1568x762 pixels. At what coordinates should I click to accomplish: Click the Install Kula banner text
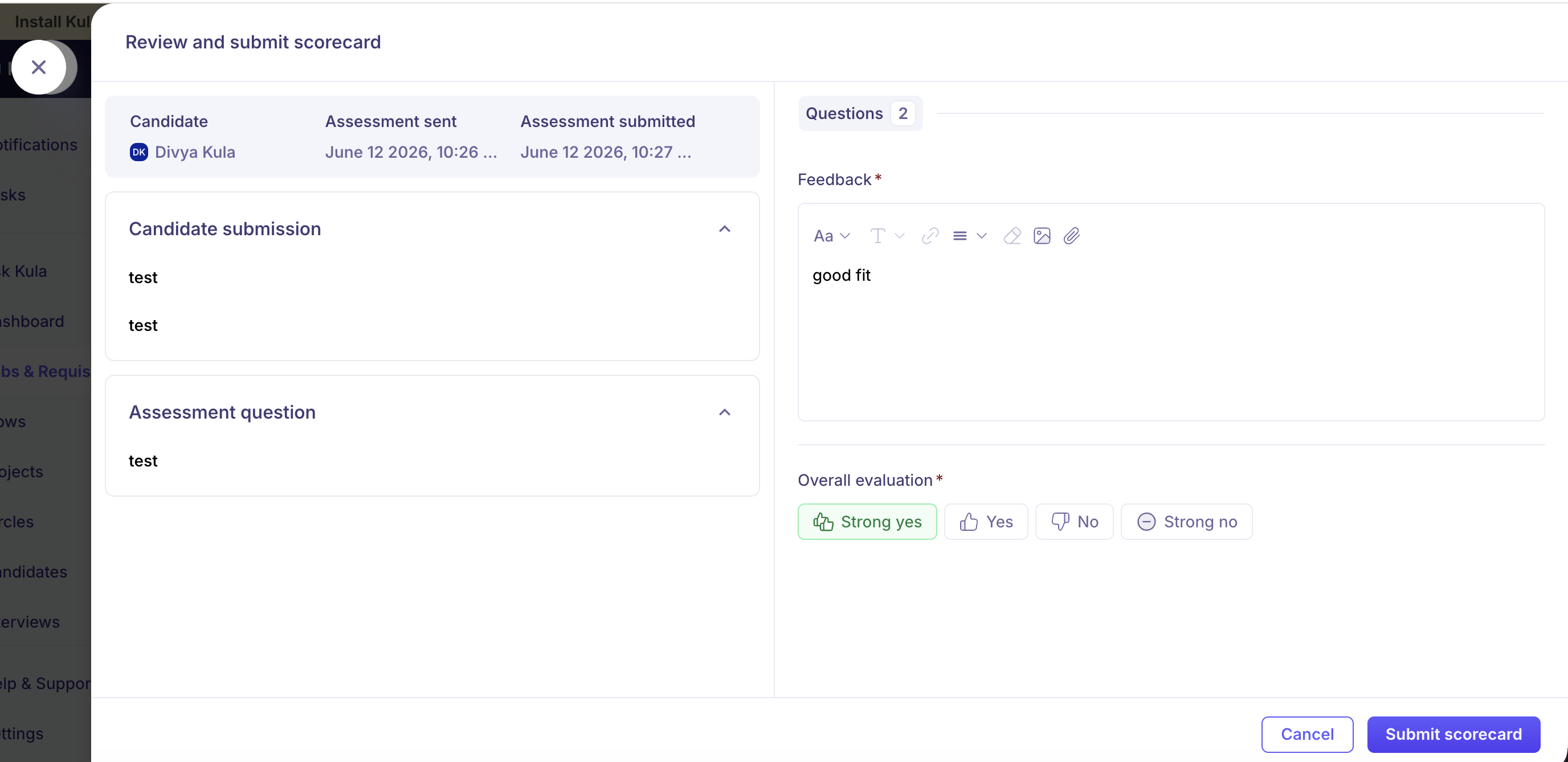[x=53, y=22]
